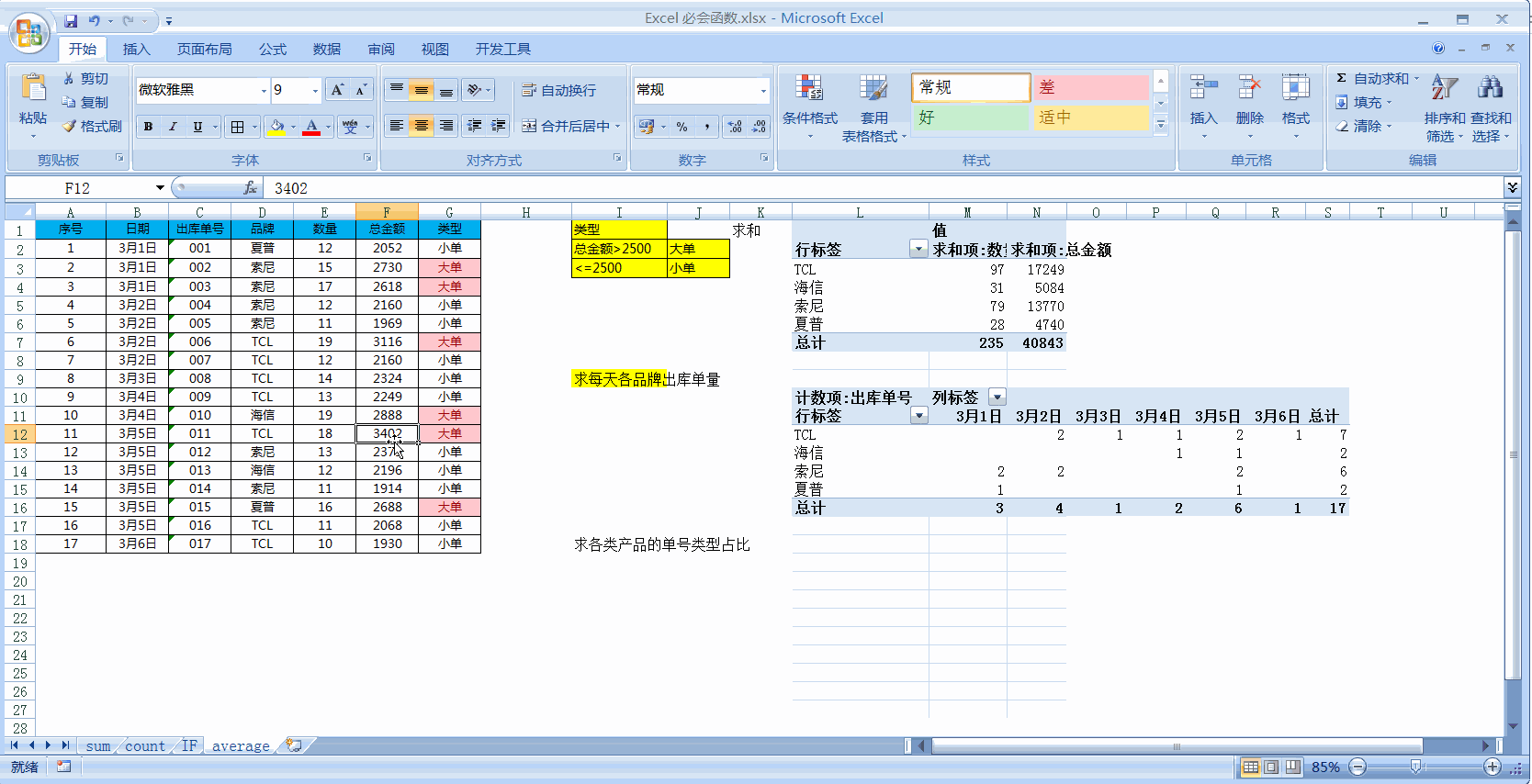Copy selection with 复制
The height and width of the screenshot is (784, 1532).
[85, 103]
